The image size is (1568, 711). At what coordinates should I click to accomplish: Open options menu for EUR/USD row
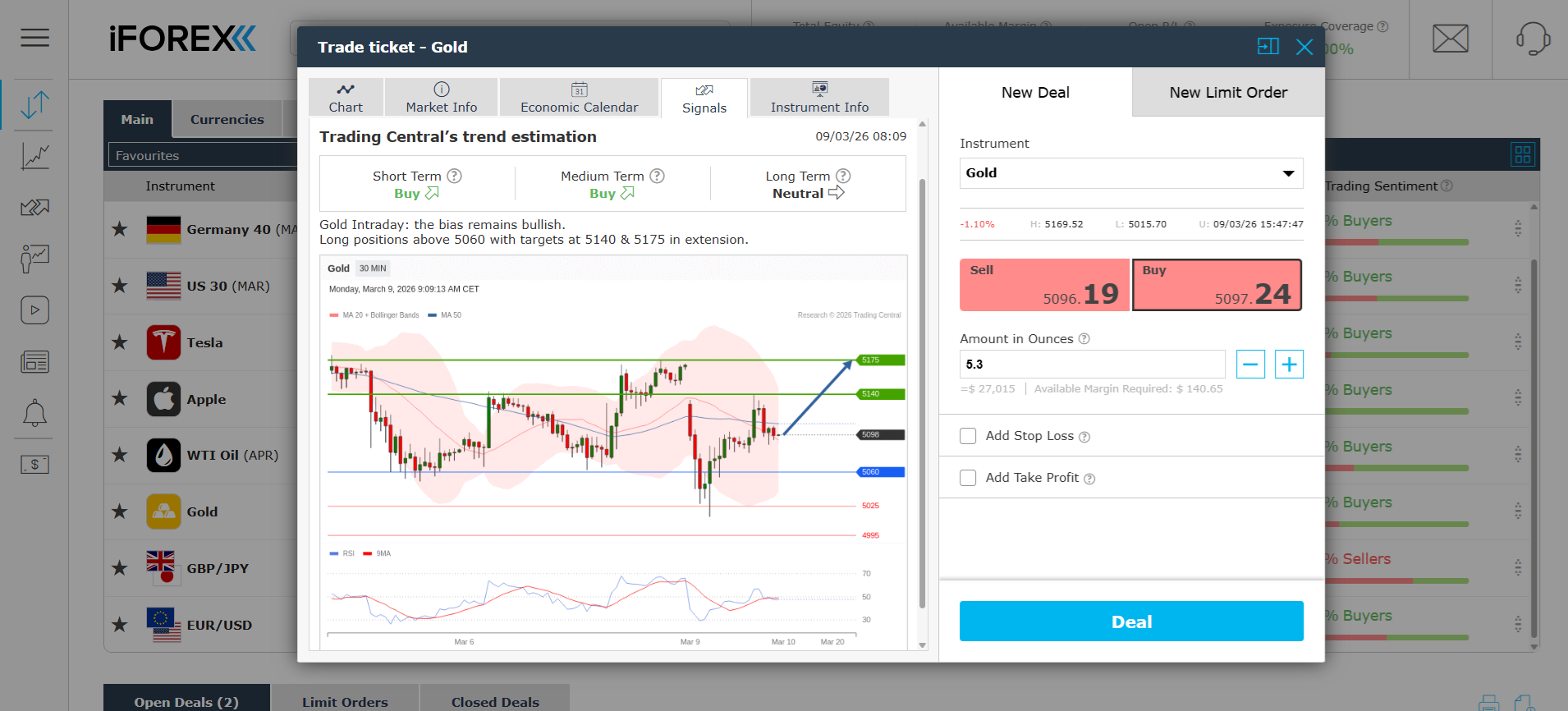click(x=1518, y=624)
